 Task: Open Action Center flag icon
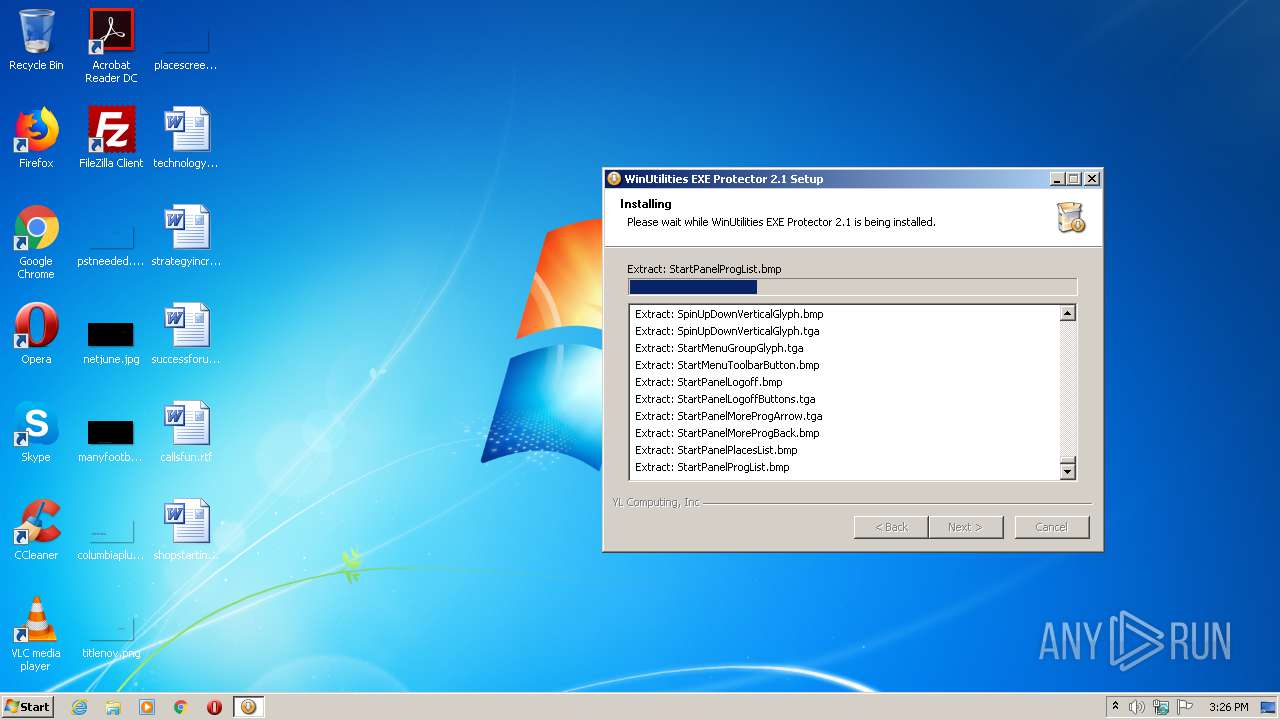point(1185,707)
